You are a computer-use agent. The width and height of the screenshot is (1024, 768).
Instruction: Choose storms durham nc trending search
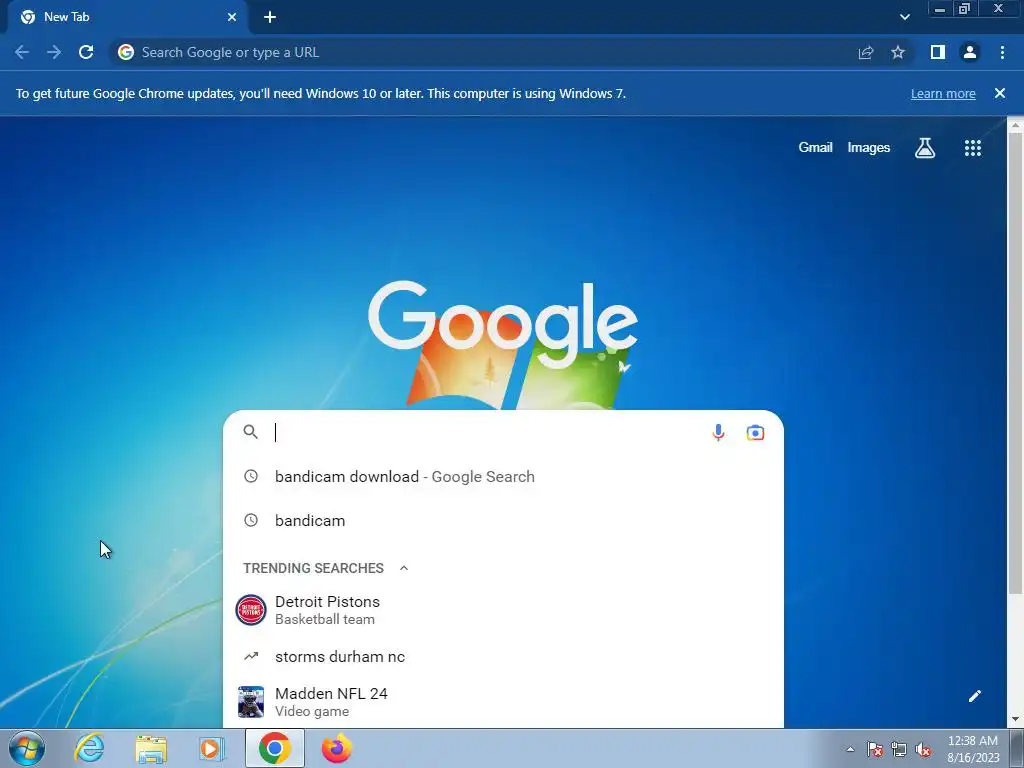(x=503, y=656)
